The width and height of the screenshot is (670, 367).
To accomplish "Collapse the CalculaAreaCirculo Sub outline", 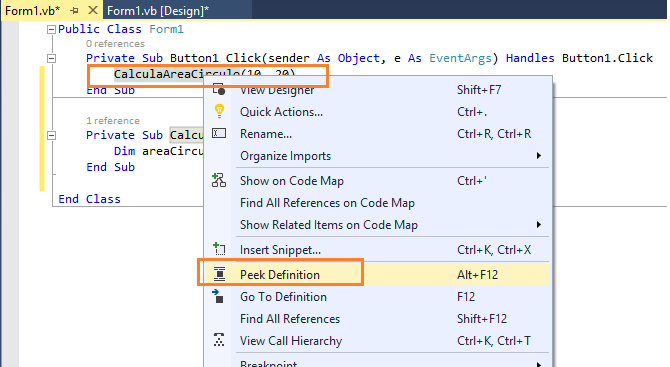I will coord(51,135).
